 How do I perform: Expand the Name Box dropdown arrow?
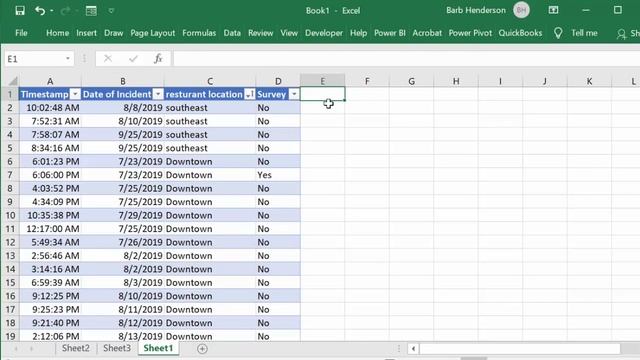(68, 59)
